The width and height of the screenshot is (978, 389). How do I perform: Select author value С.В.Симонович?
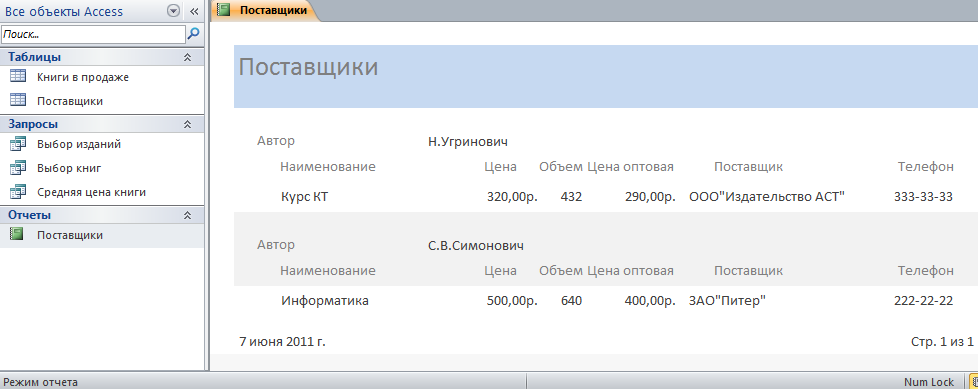(x=476, y=246)
